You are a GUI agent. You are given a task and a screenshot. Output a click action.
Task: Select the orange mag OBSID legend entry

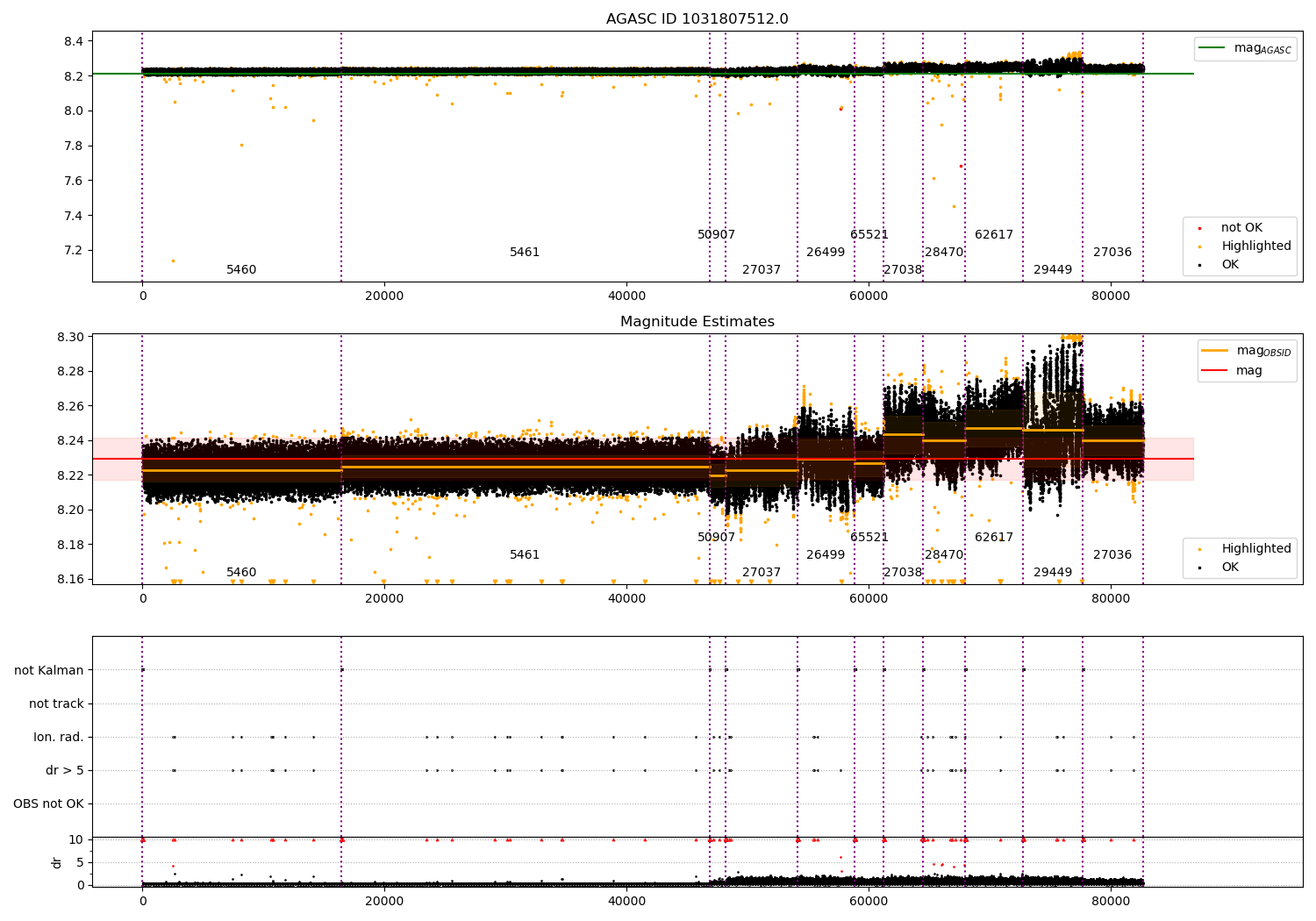tap(1246, 351)
